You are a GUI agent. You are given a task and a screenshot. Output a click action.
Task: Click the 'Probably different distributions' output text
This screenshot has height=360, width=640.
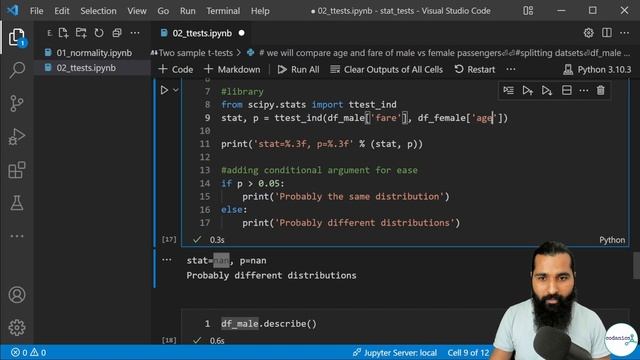pos(271,276)
